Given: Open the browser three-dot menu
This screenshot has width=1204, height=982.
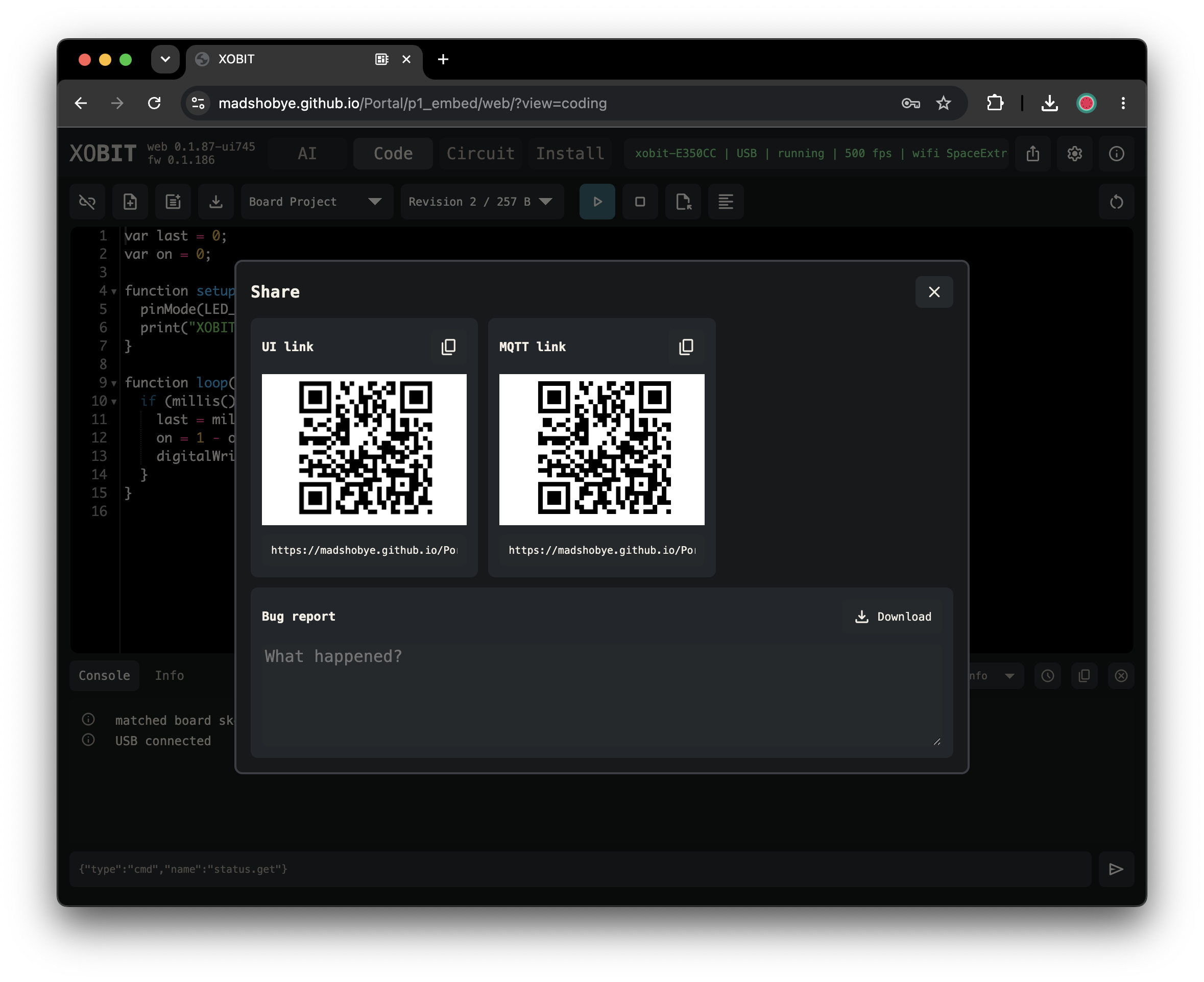Looking at the screenshot, I should tap(1124, 103).
